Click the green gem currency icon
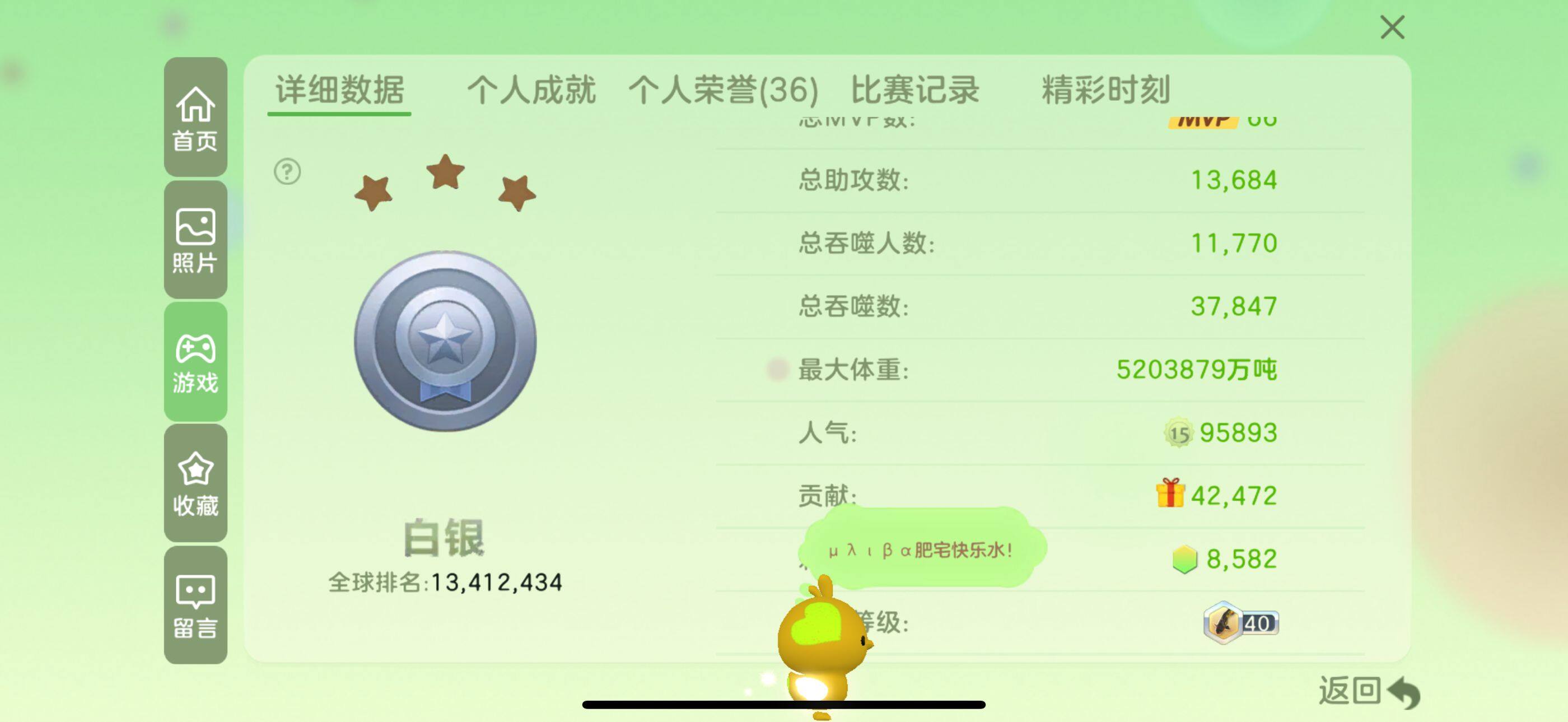Viewport: 1568px width, 722px height. (x=1184, y=559)
